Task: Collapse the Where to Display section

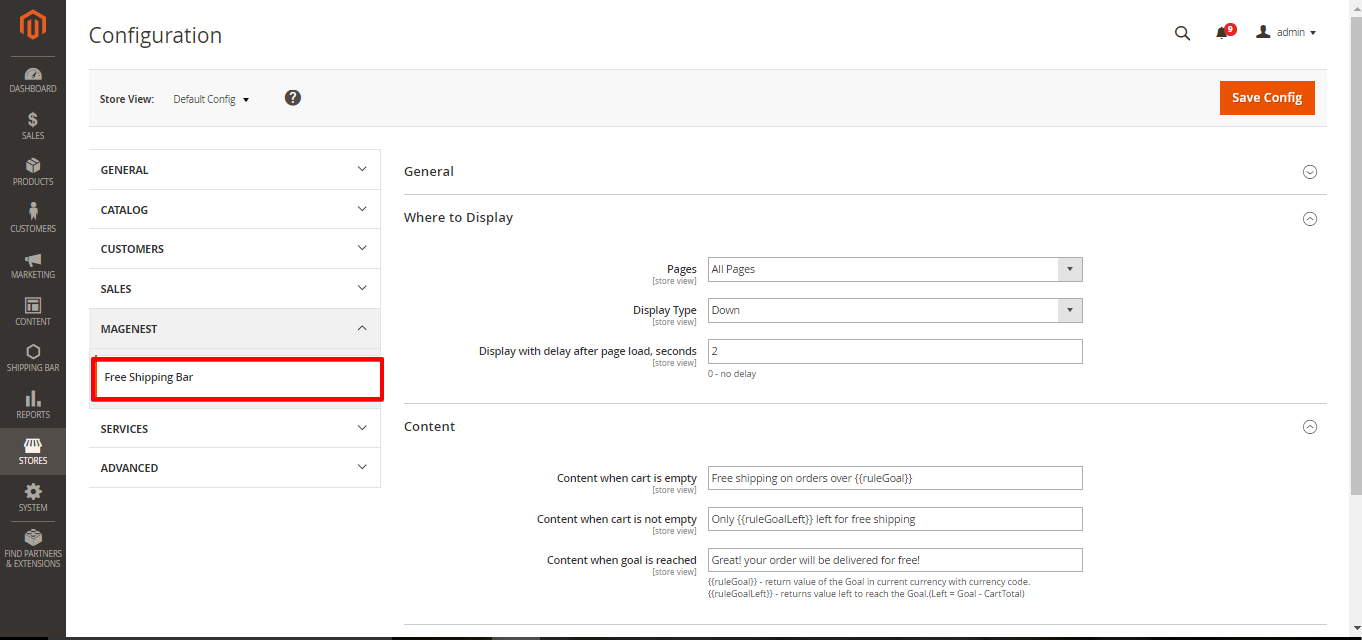Action: (1309, 218)
